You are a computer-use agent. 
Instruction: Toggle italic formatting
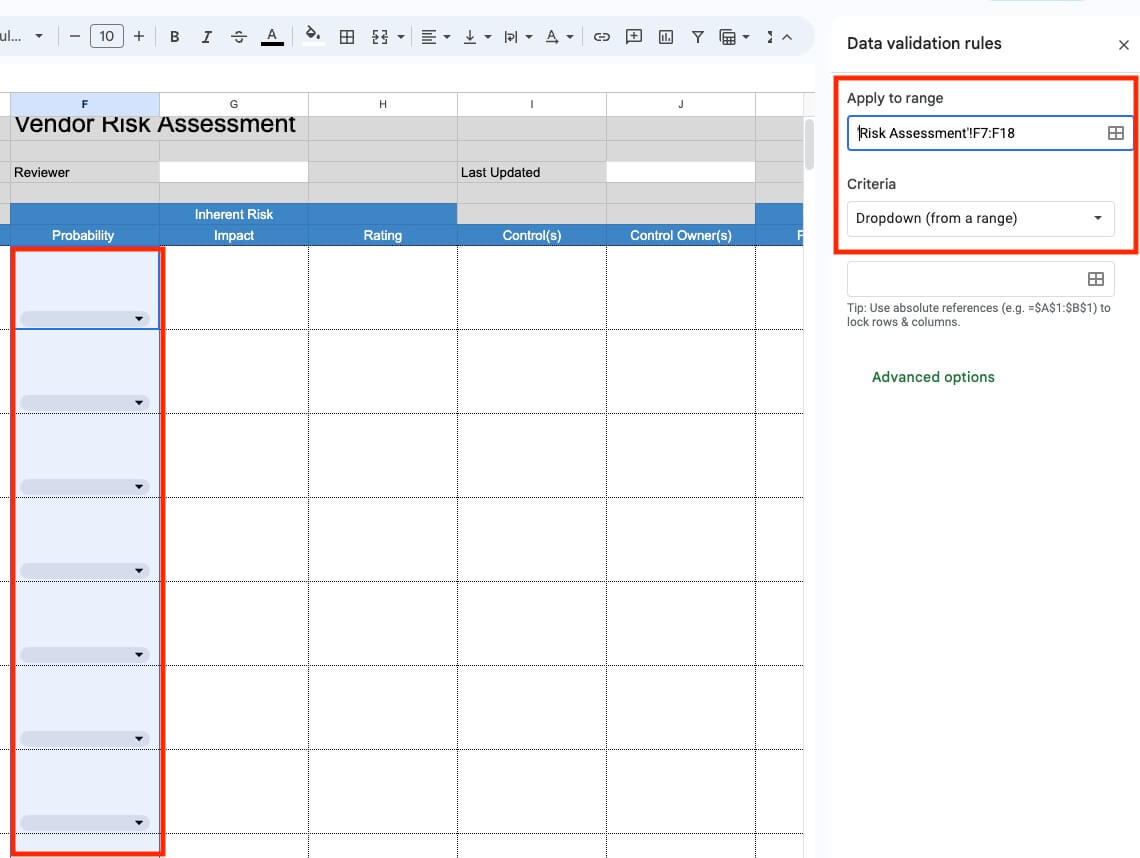(206, 36)
